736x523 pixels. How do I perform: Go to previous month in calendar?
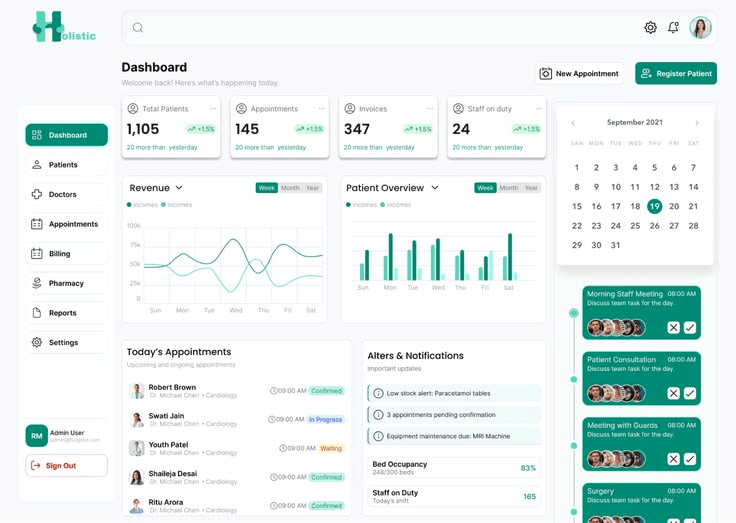(573, 123)
